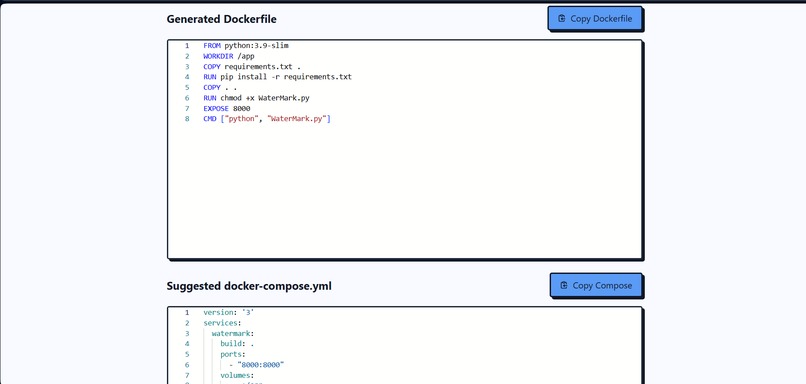Click the "8000:8000" port mapping line
This screenshot has height=384, width=806.
click(x=257, y=364)
